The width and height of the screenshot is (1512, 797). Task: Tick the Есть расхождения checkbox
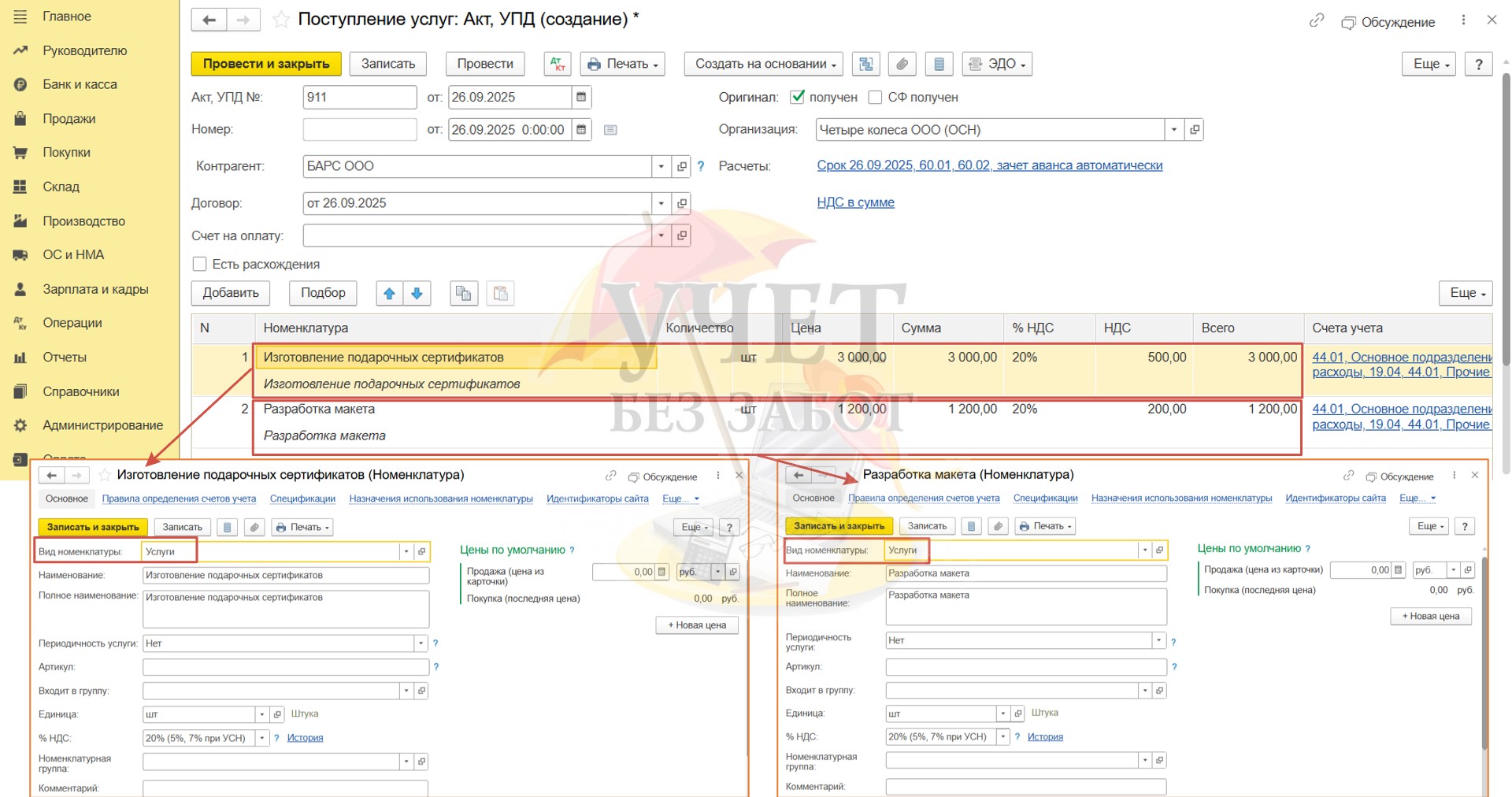(x=200, y=264)
